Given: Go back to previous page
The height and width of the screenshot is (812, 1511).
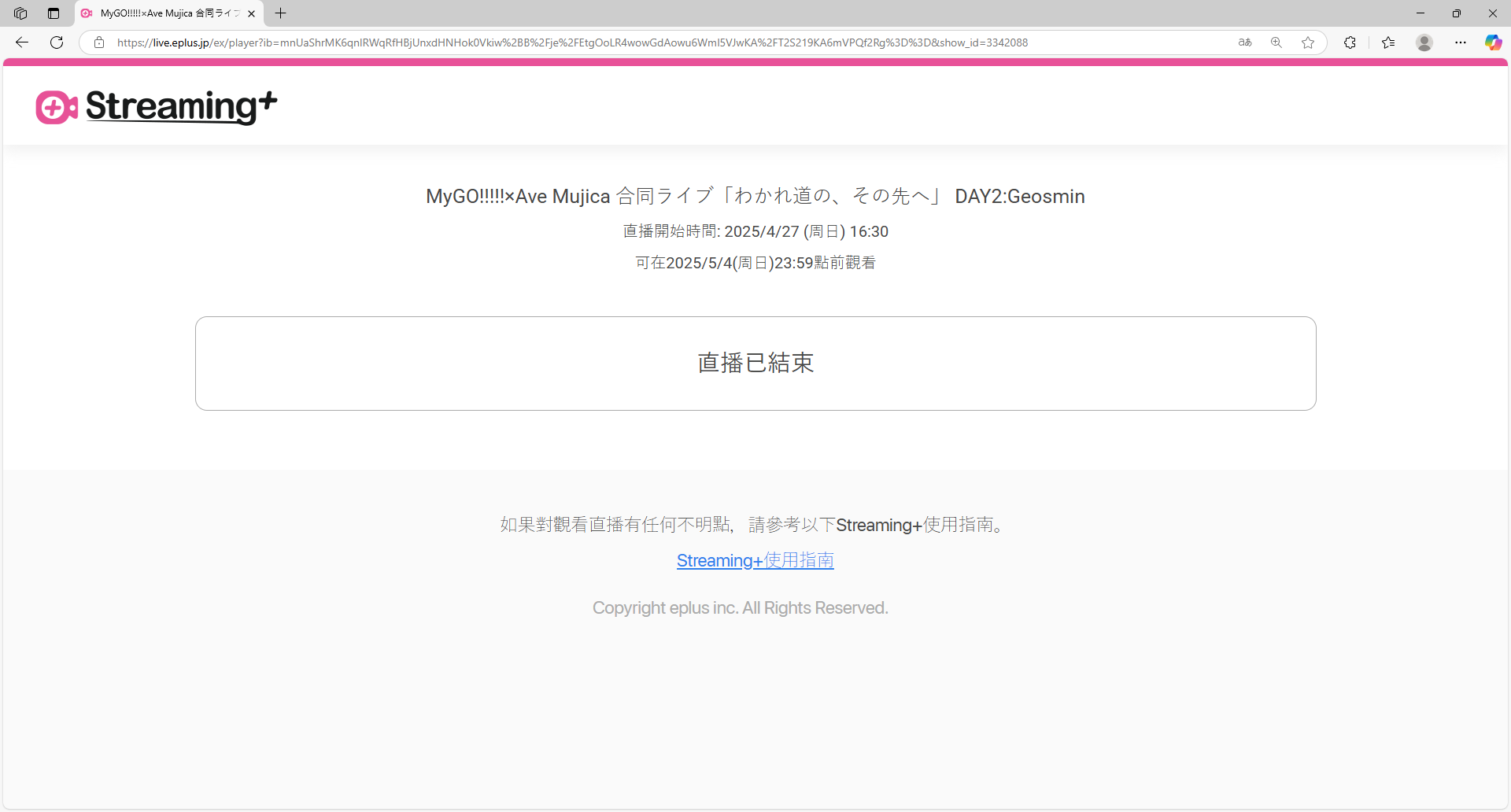Looking at the screenshot, I should pos(22,42).
